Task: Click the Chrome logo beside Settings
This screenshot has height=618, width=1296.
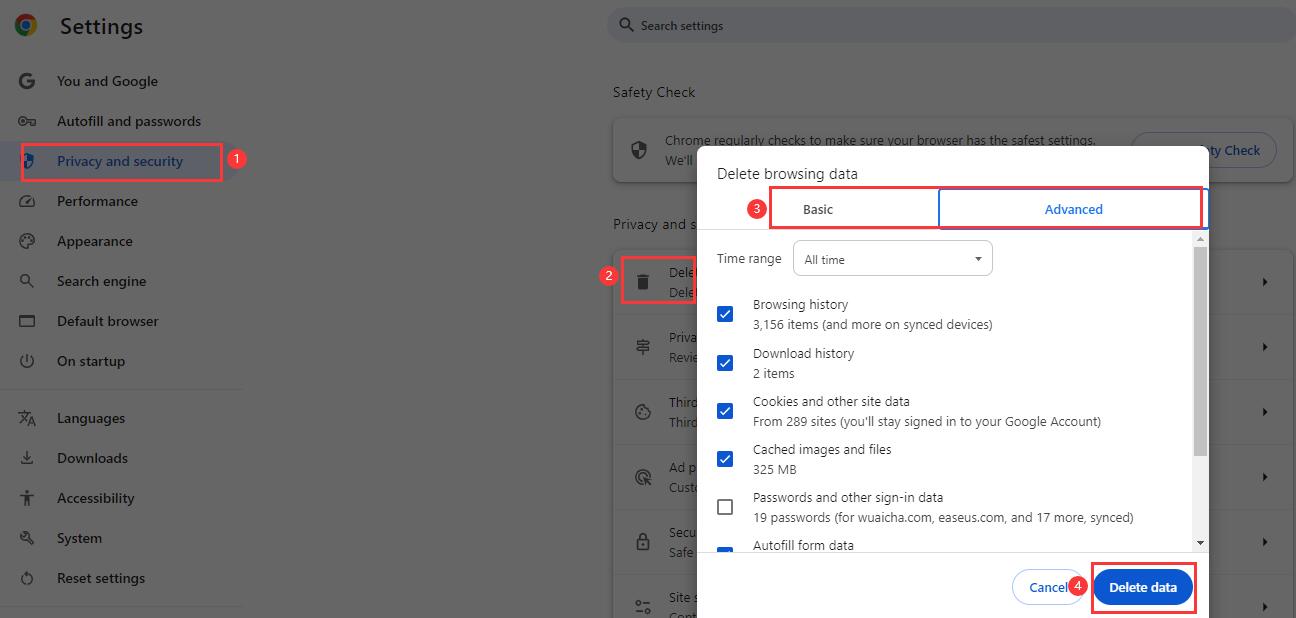Action: pos(26,26)
